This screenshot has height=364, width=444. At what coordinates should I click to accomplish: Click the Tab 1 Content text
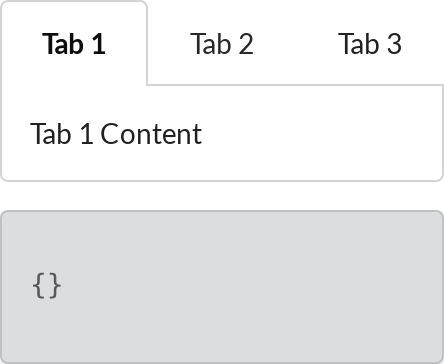pyautogui.click(x=116, y=134)
